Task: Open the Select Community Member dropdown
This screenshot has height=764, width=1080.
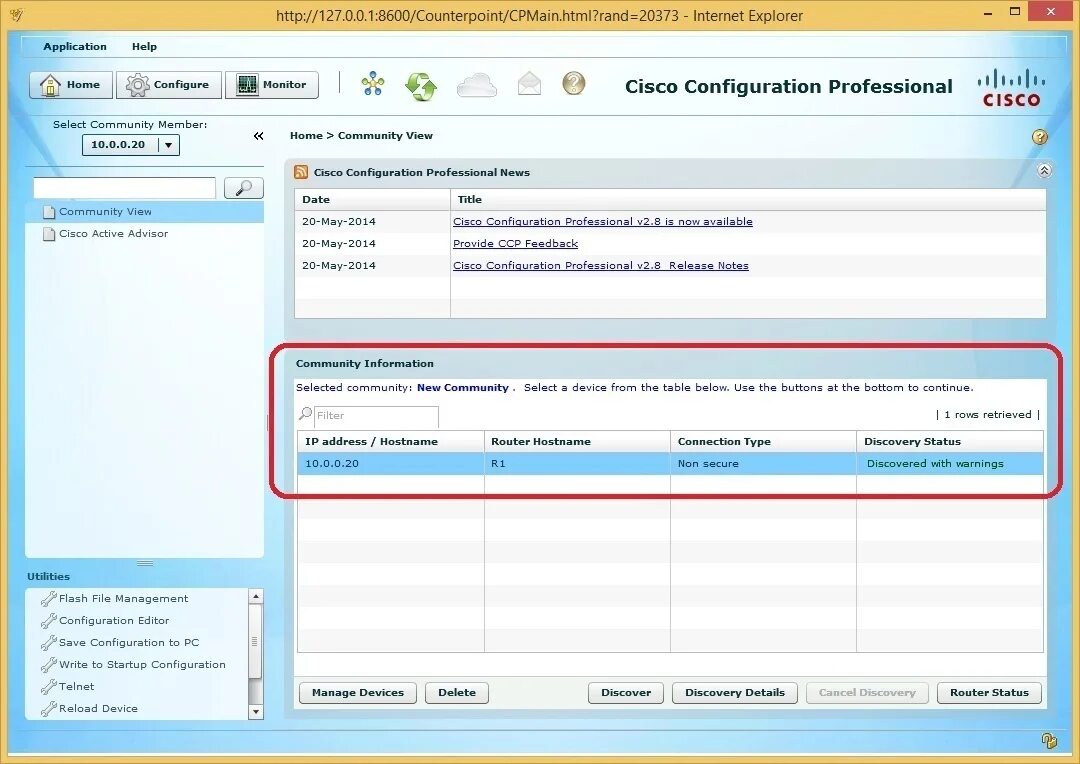Action: pos(131,145)
